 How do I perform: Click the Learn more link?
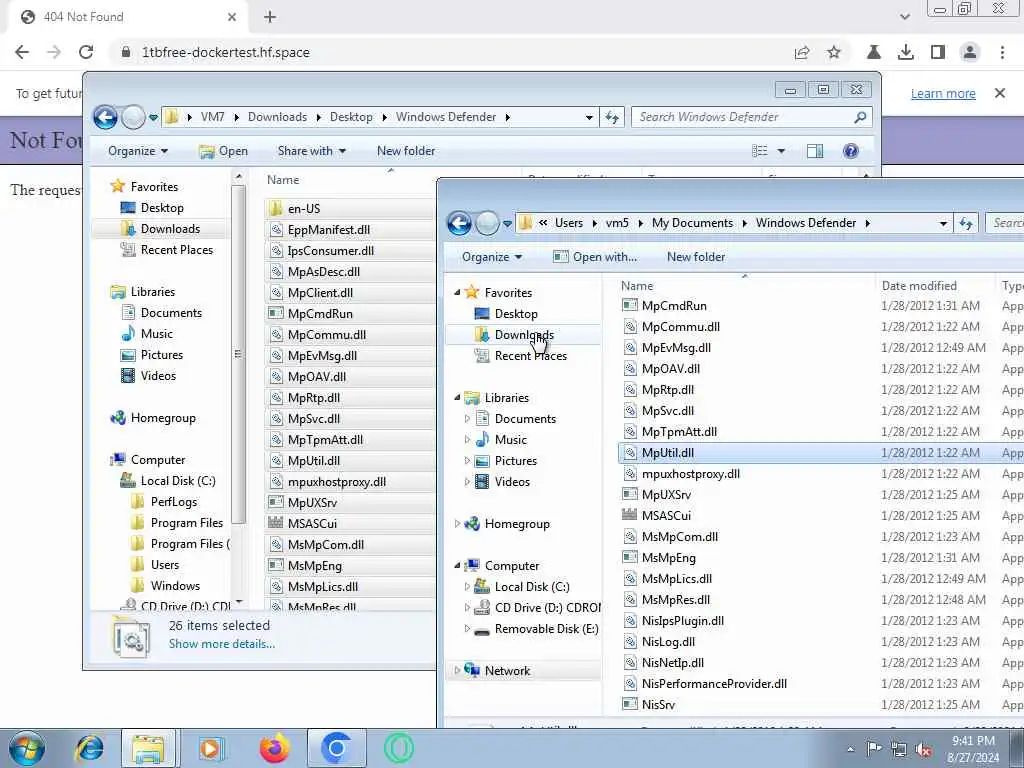943,93
